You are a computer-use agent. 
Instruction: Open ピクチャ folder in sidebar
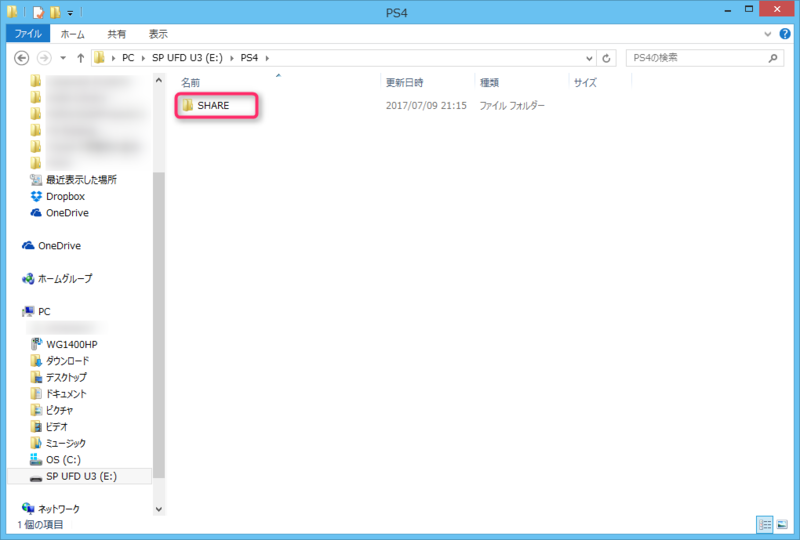pos(59,410)
